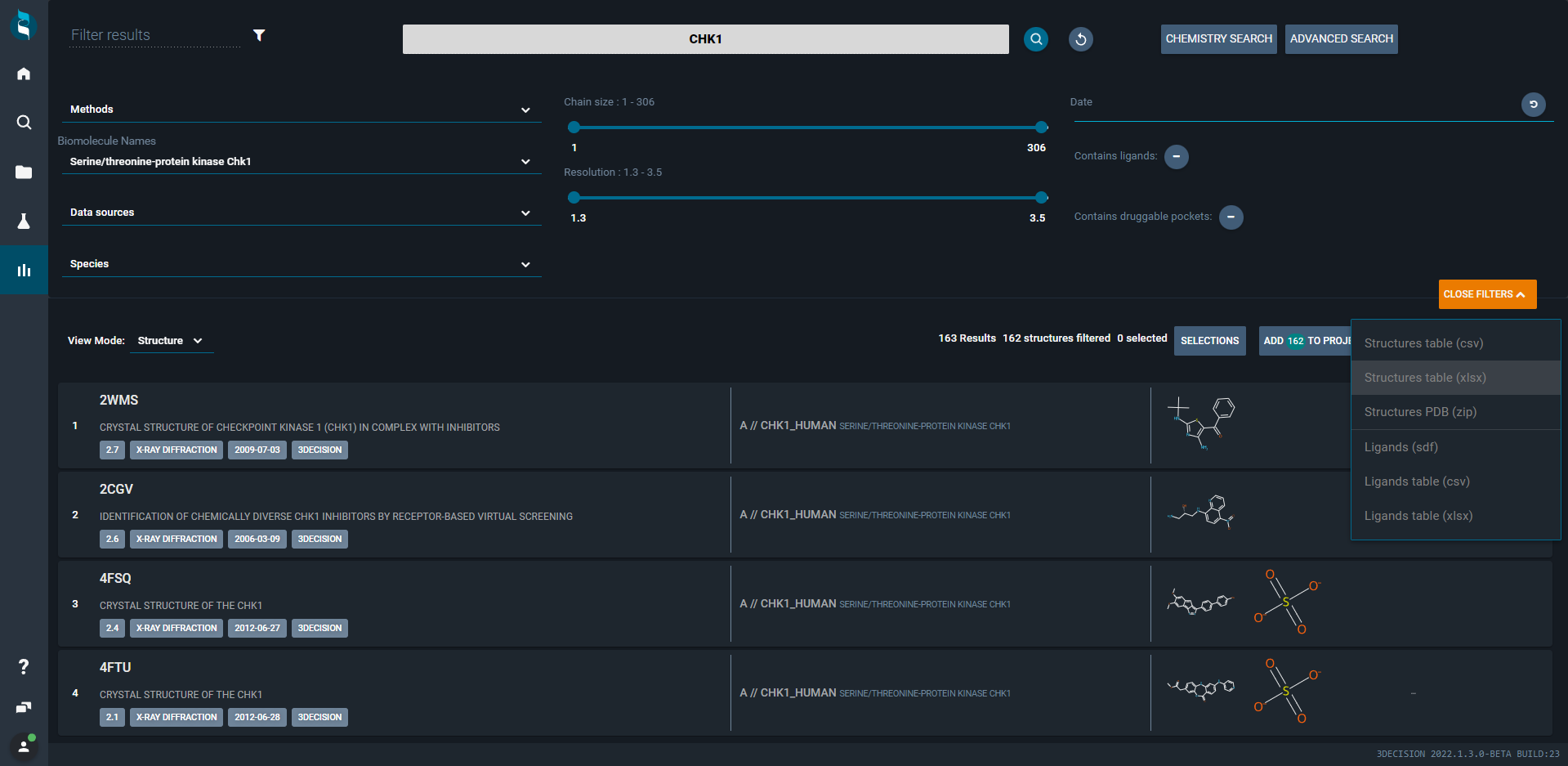Click chain size minimum slider handle
The image size is (1568, 766).
(574, 127)
